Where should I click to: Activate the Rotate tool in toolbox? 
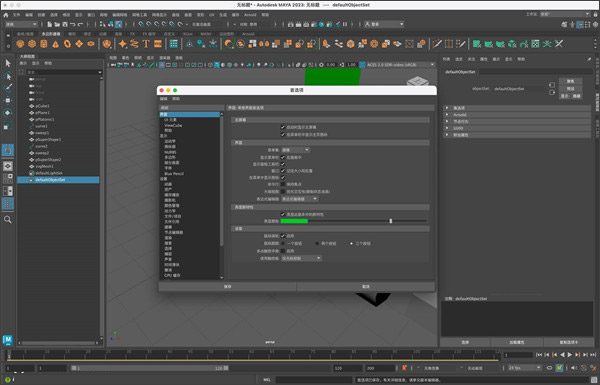coord(8,113)
